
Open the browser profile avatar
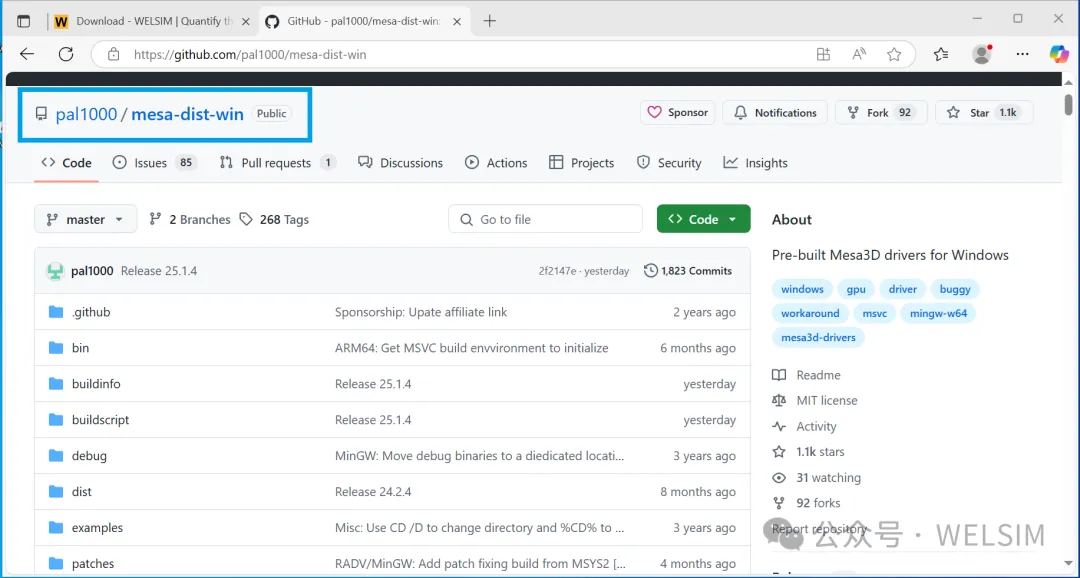(x=982, y=54)
